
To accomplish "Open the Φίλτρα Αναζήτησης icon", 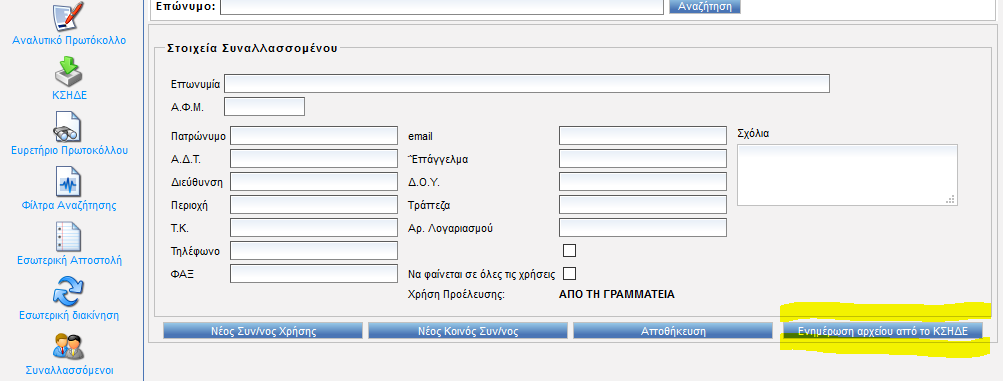I will tap(68, 182).
